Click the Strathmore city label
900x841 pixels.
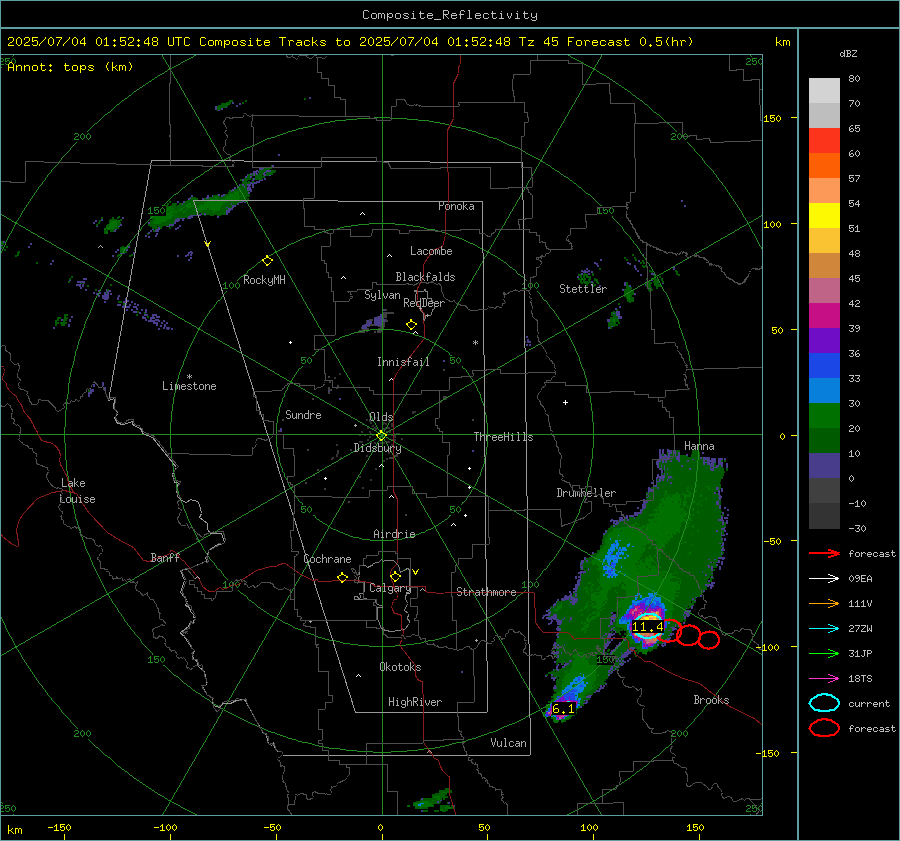(487, 592)
